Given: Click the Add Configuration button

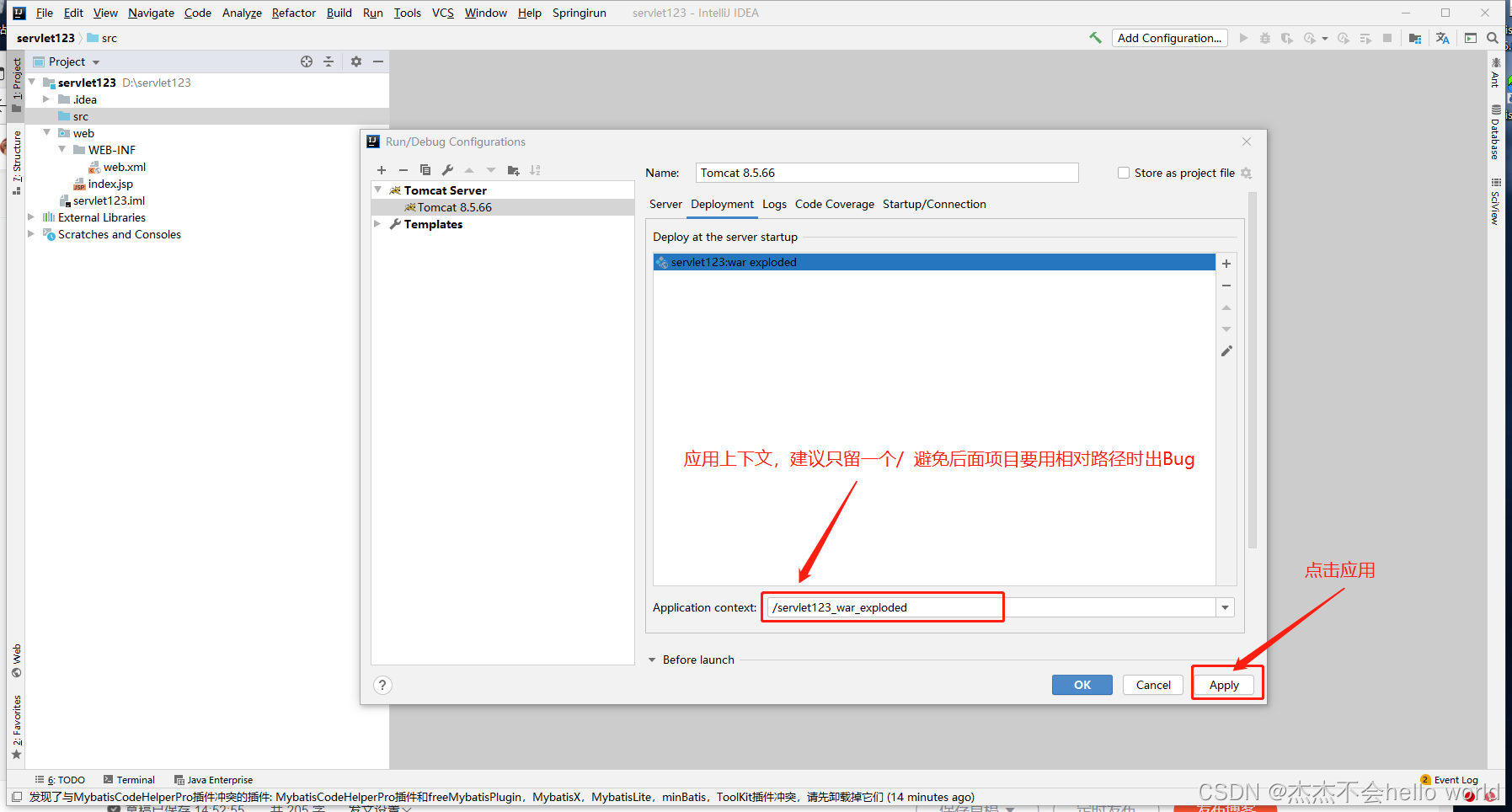Looking at the screenshot, I should 1169,38.
